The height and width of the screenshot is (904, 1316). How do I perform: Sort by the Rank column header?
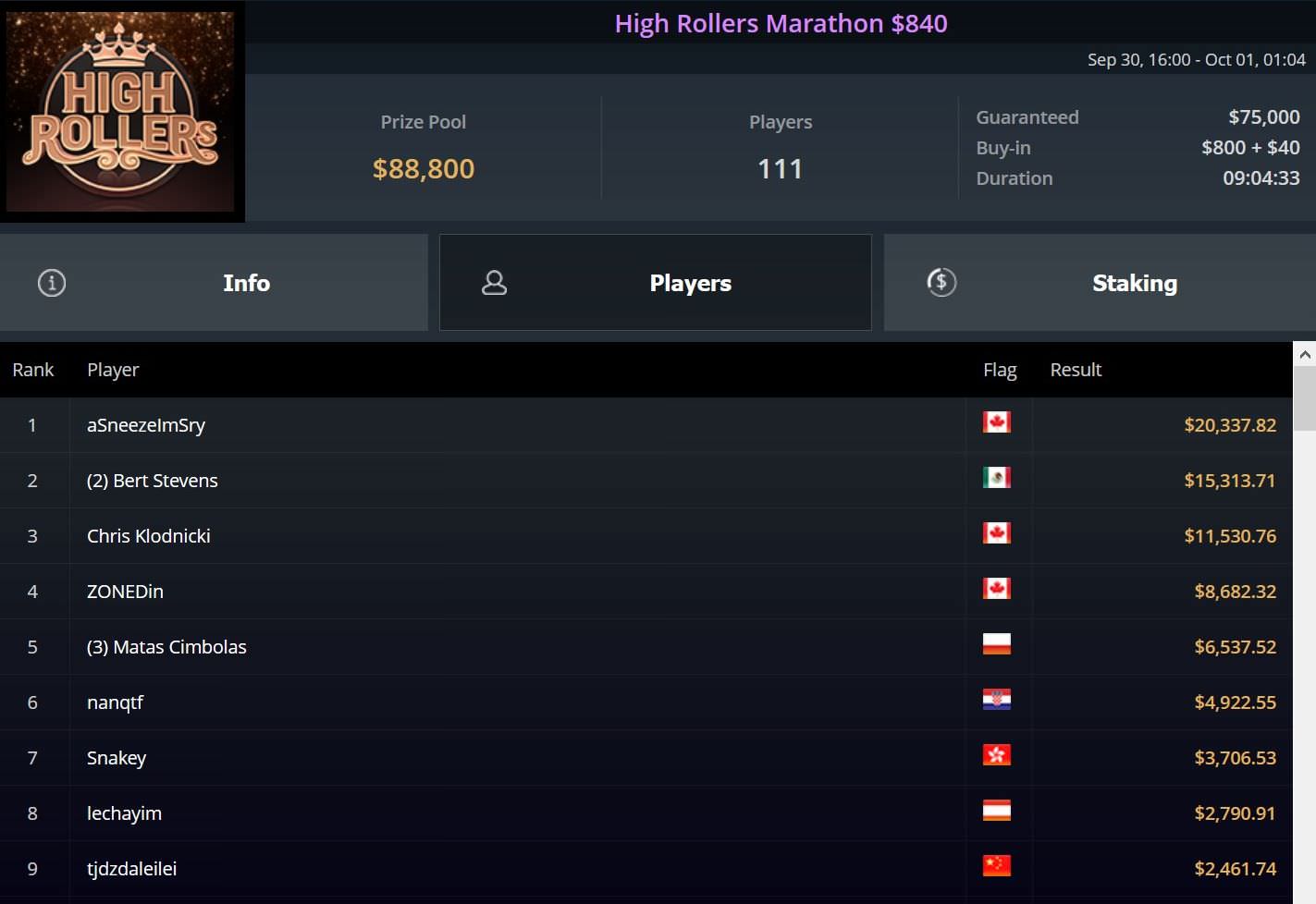tap(33, 370)
